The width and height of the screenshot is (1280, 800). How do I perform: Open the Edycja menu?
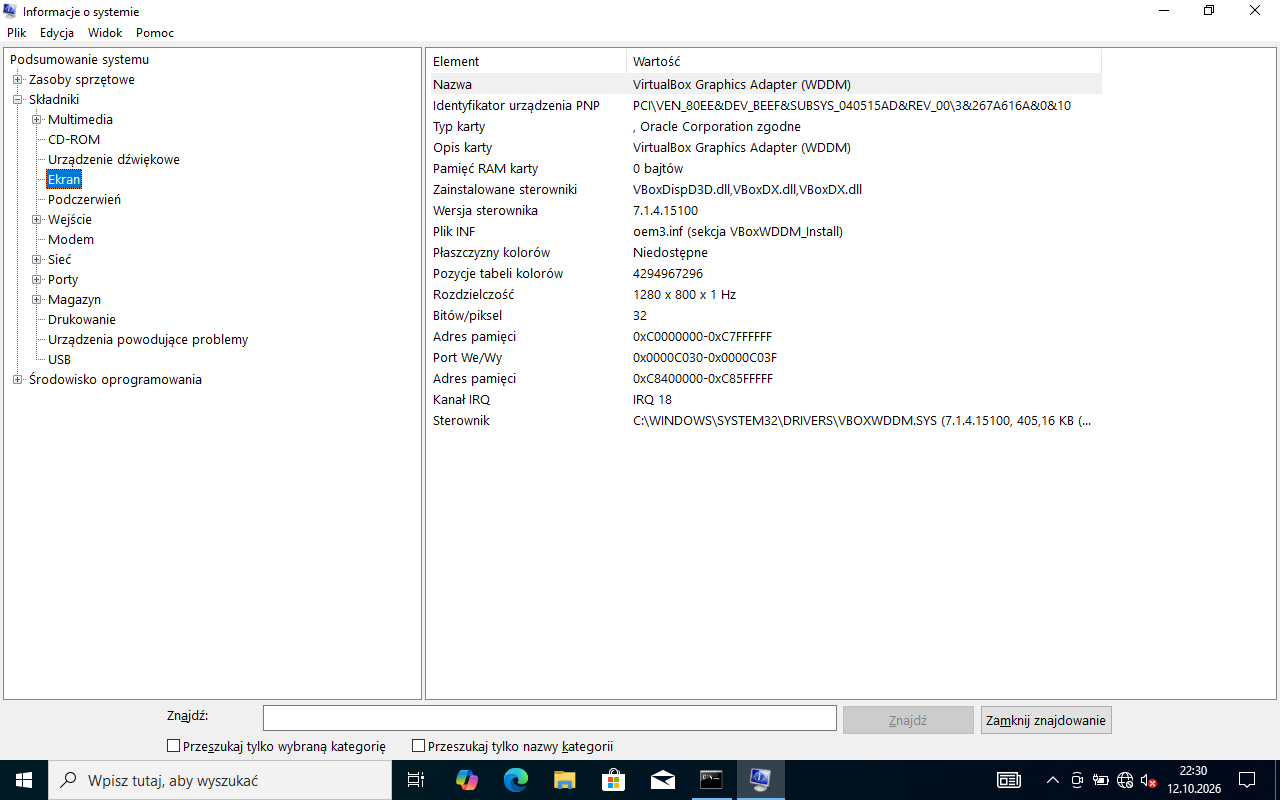pos(57,33)
